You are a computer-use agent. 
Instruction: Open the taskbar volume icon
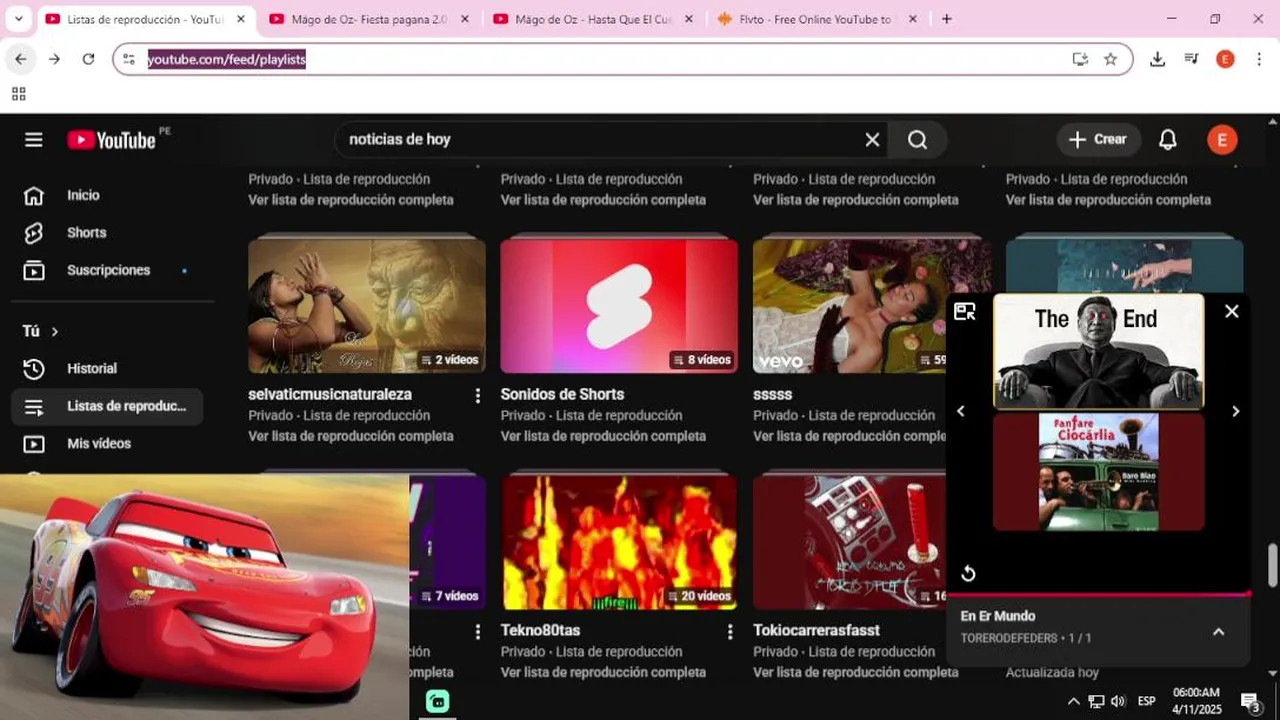click(x=1118, y=701)
